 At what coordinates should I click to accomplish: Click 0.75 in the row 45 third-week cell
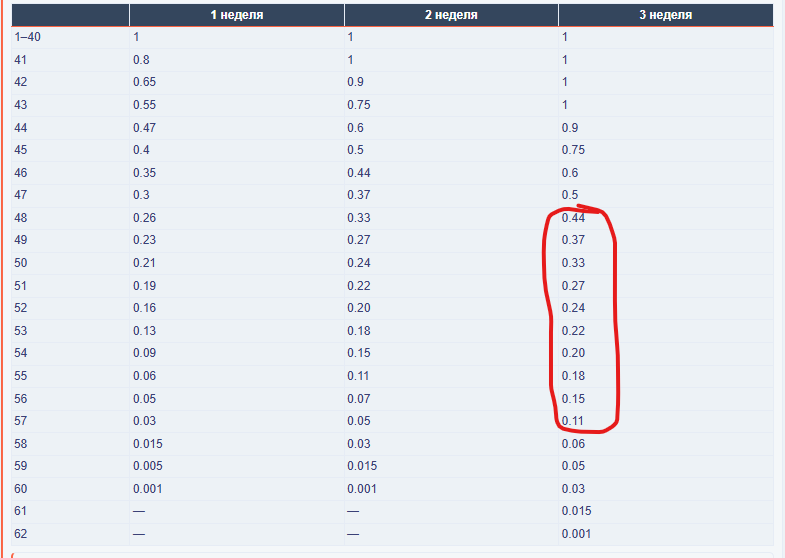coord(573,150)
